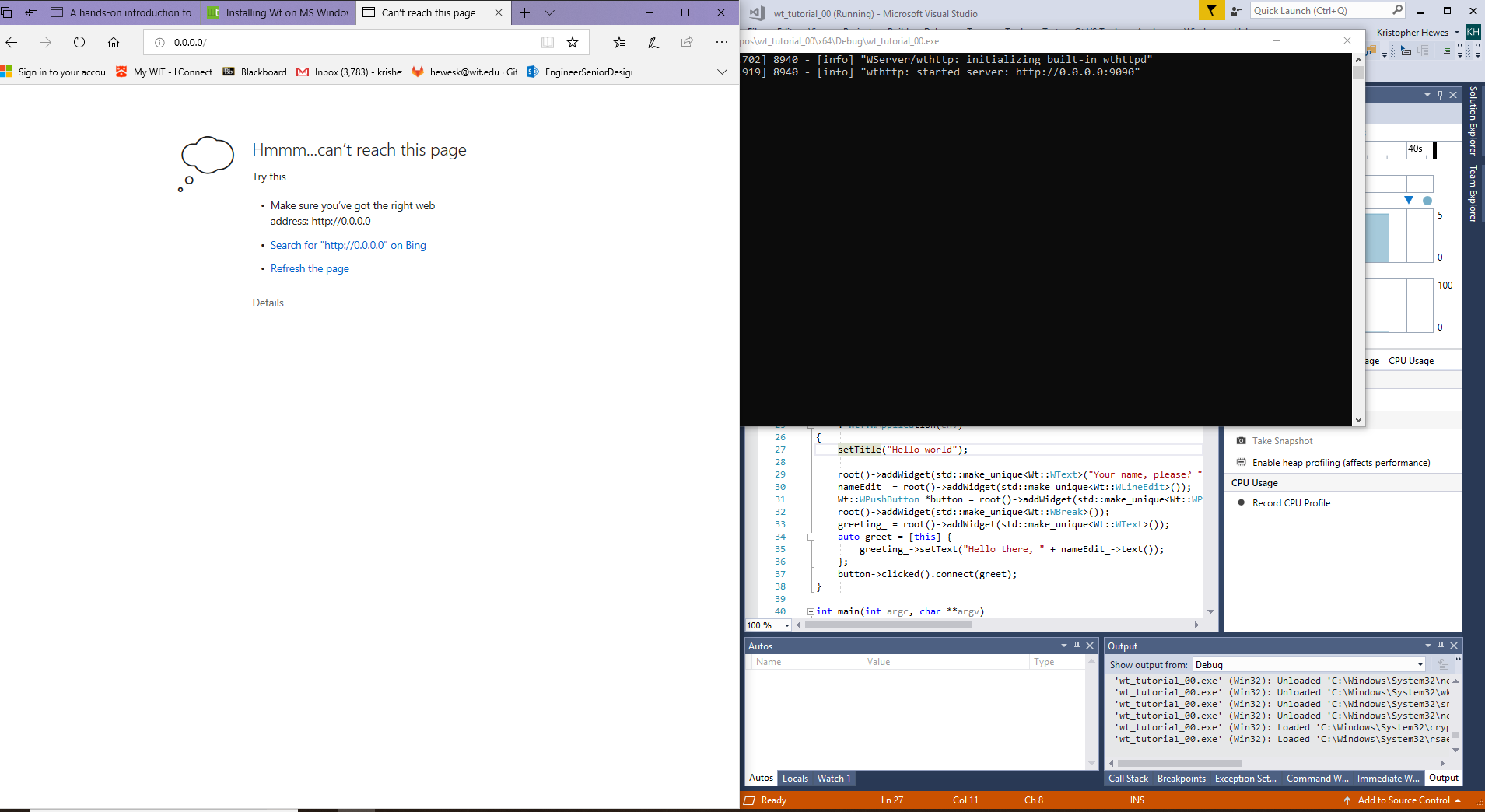The image size is (1485, 812).
Task: Open Edge settings and more menu
Action: (722, 42)
